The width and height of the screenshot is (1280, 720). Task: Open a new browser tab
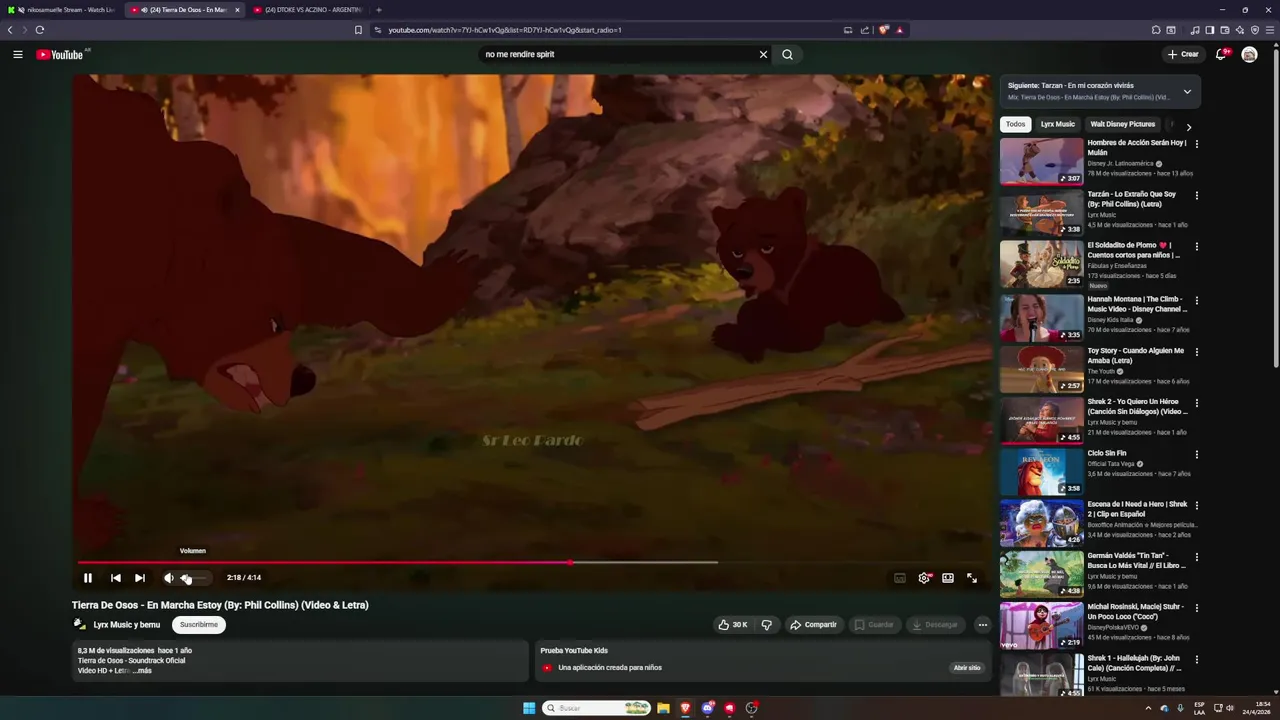[x=379, y=10]
